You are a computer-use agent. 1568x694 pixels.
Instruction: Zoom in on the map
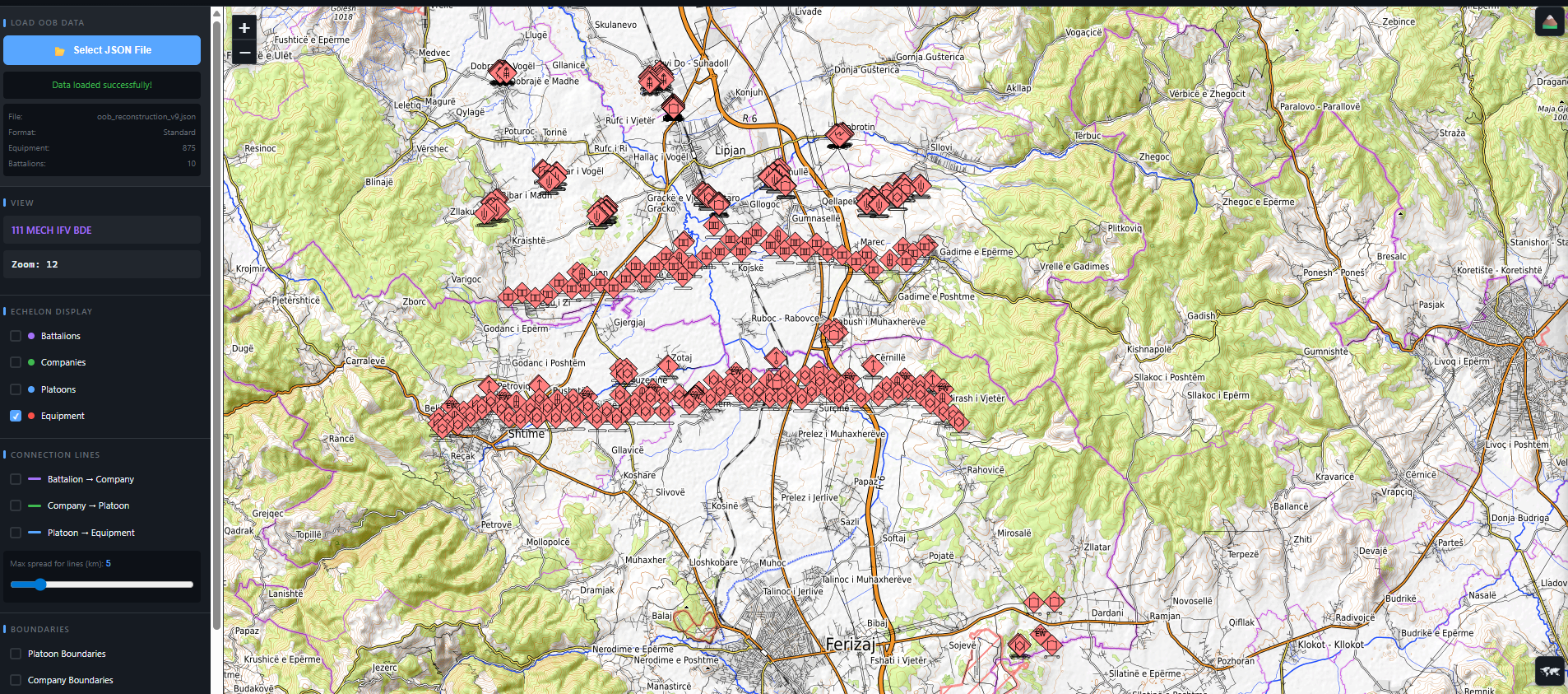click(244, 28)
